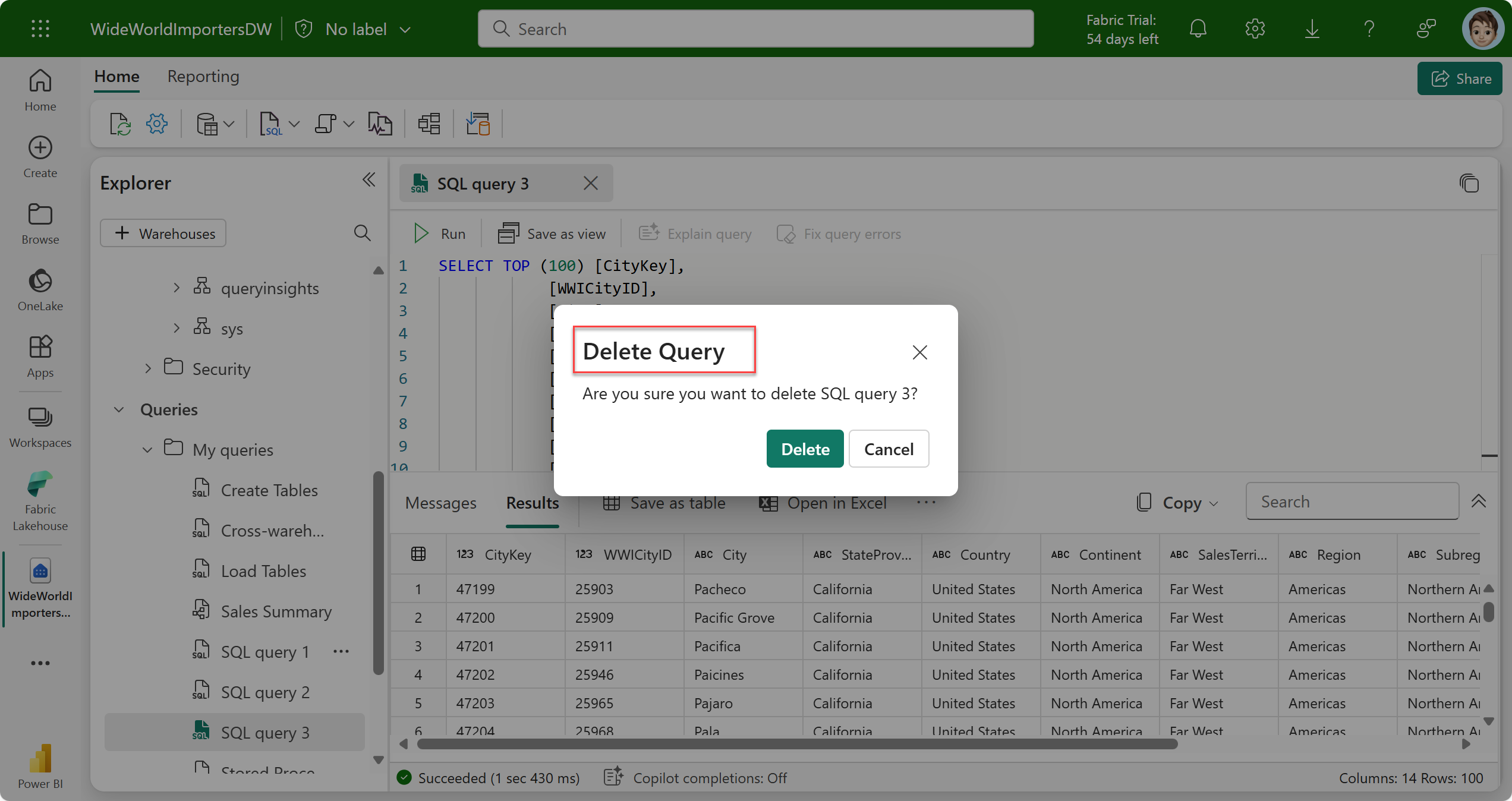Open the app launcher waffle icon
Screen dimensions: 1512x801
(x=40, y=29)
